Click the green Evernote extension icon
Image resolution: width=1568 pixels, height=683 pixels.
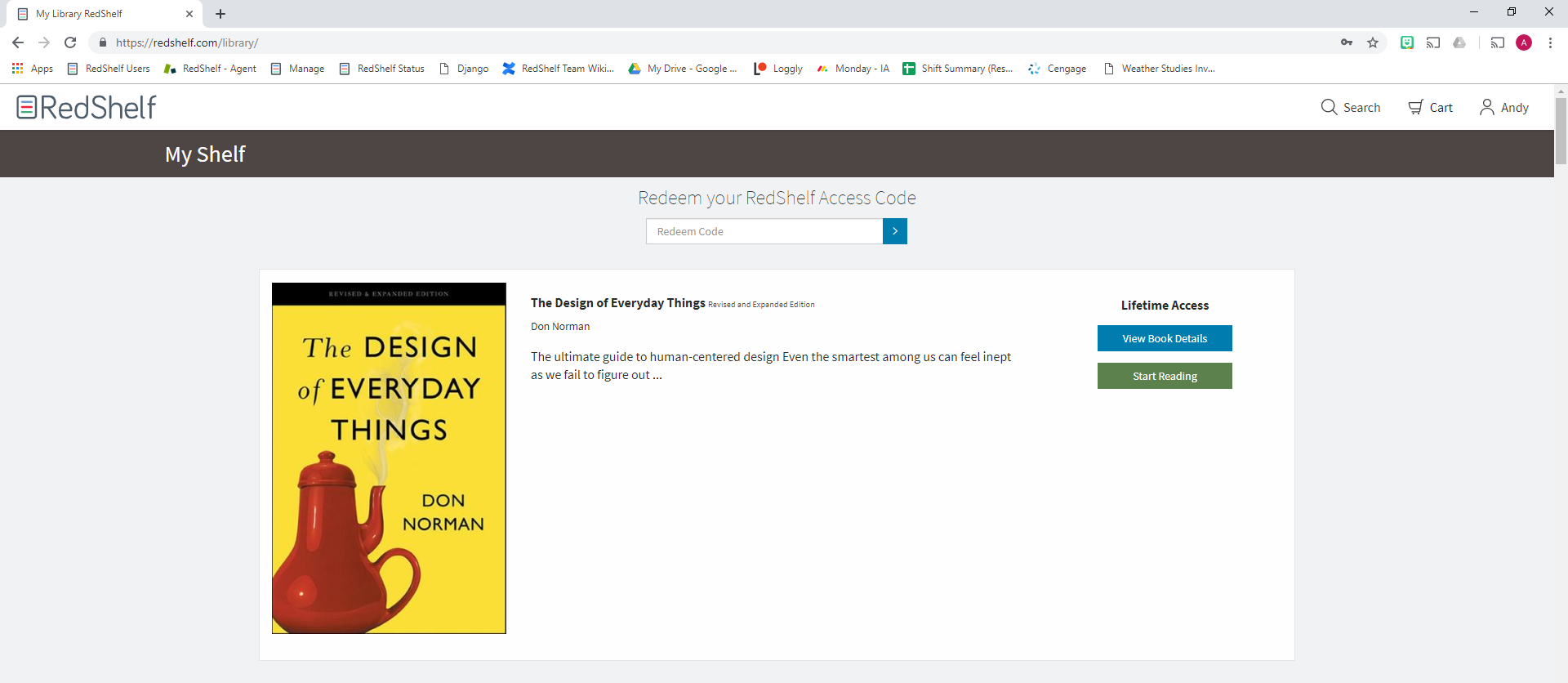[x=1407, y=42]
